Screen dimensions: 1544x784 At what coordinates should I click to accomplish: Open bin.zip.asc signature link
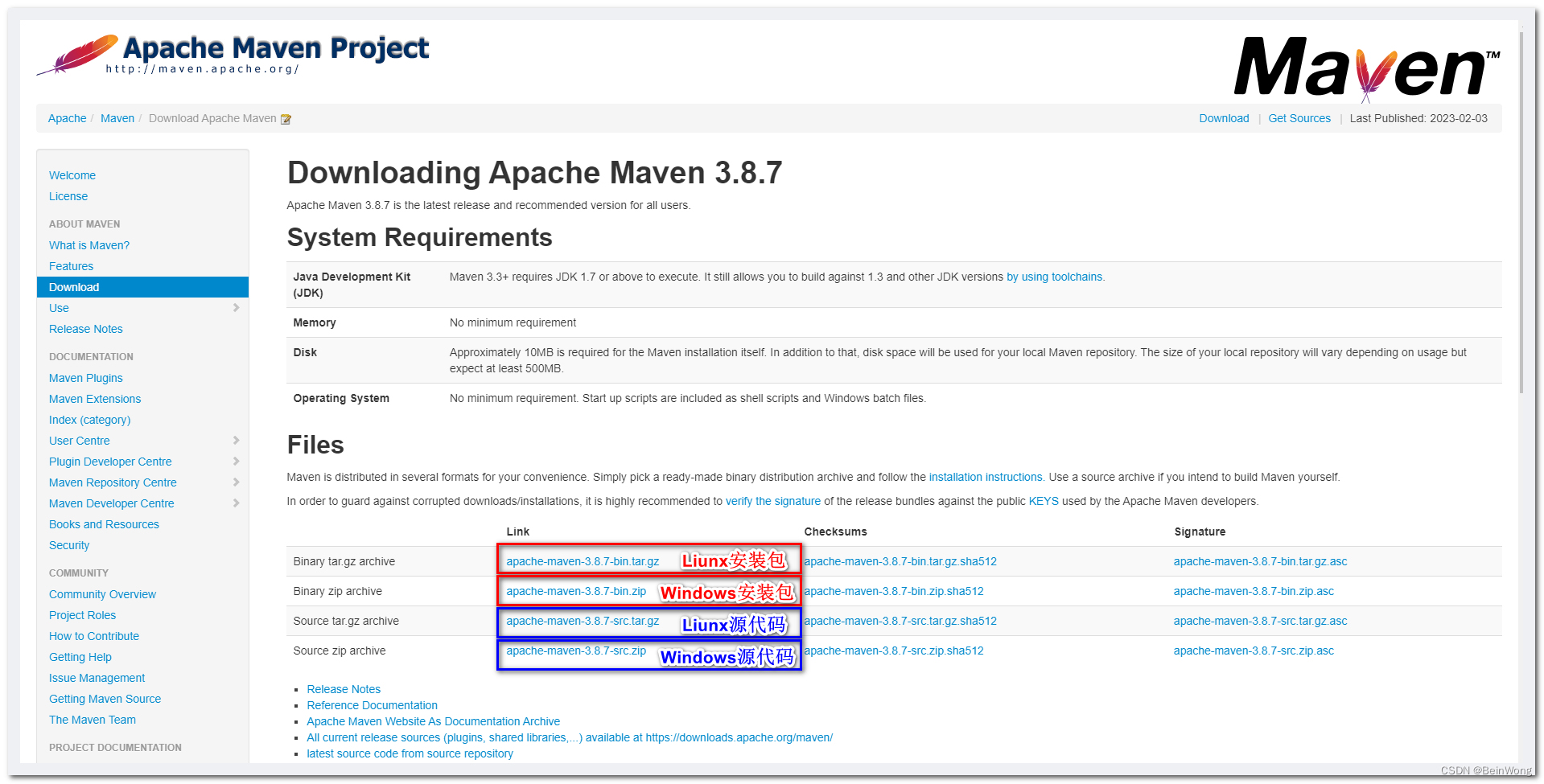click(1254, 591)
